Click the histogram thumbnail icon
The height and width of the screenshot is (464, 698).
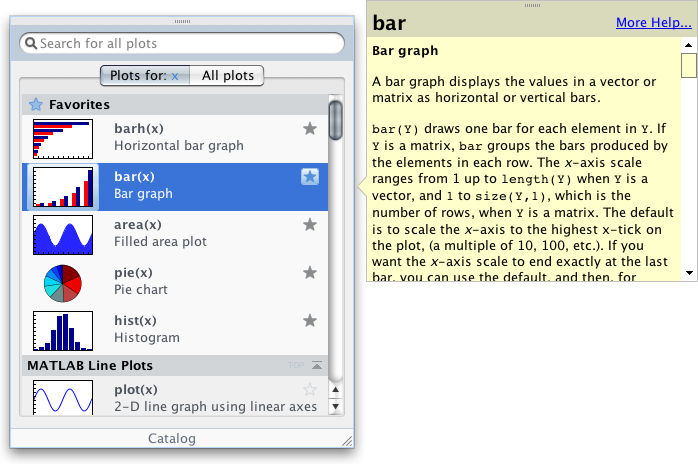(x=62, y=330)
